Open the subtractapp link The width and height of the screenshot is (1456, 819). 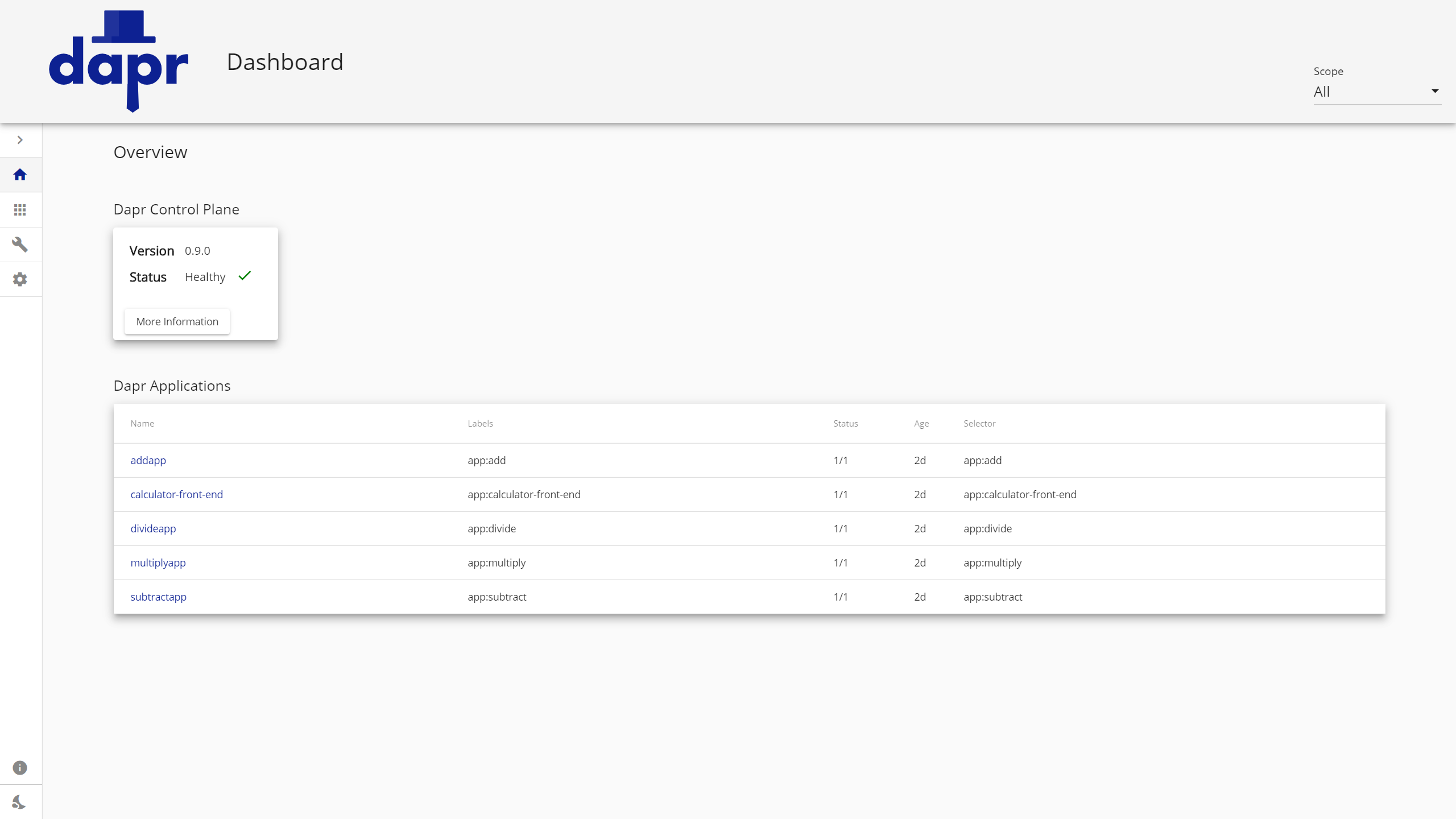[x=158, y=597]
